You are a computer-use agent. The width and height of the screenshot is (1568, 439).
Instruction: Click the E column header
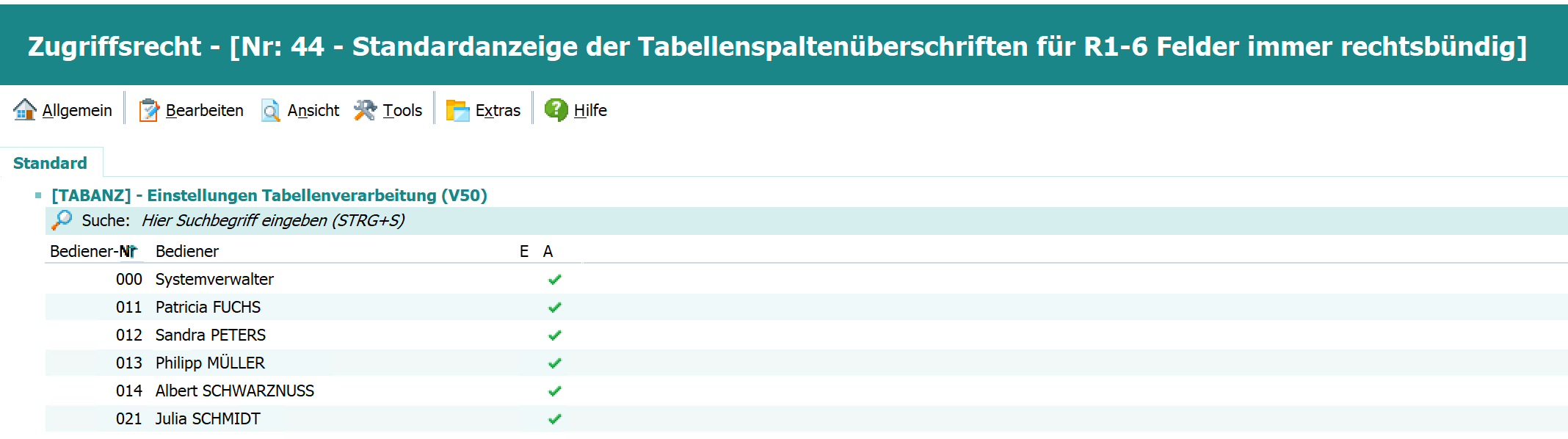click(x=524, y=251)
